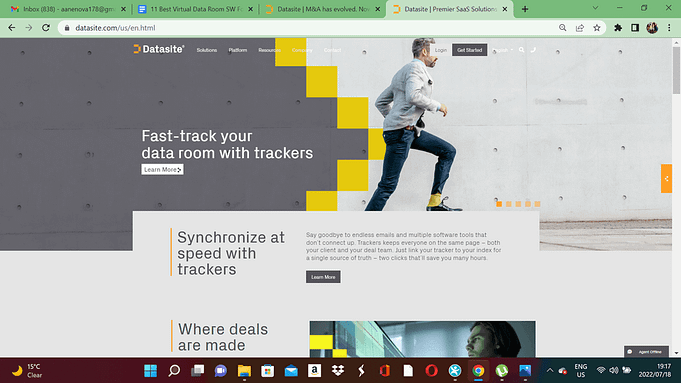Open the Chrome extensions puzzle icon
The height and width of the screenshot is (383, 681).
click(618, 28)
